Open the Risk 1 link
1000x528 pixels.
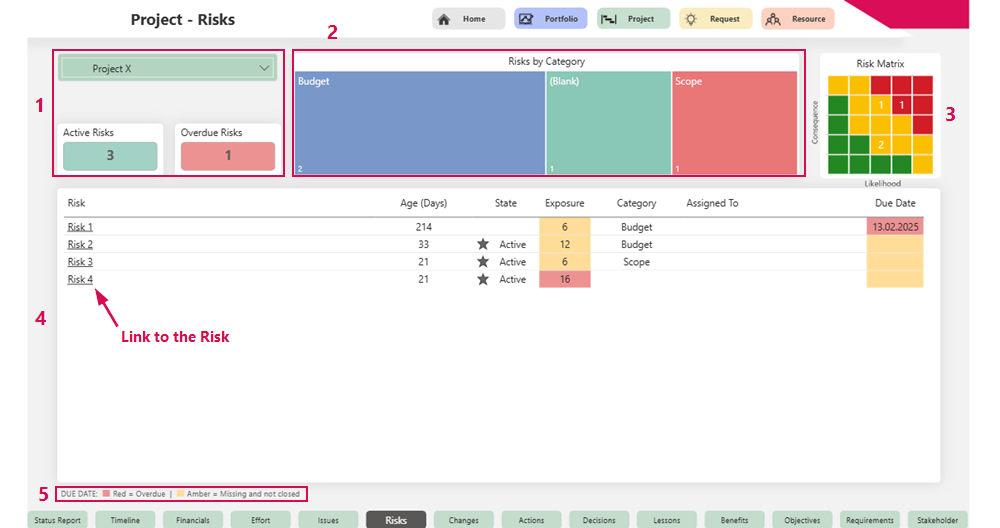pyautogui.click(x=80, y=227)
